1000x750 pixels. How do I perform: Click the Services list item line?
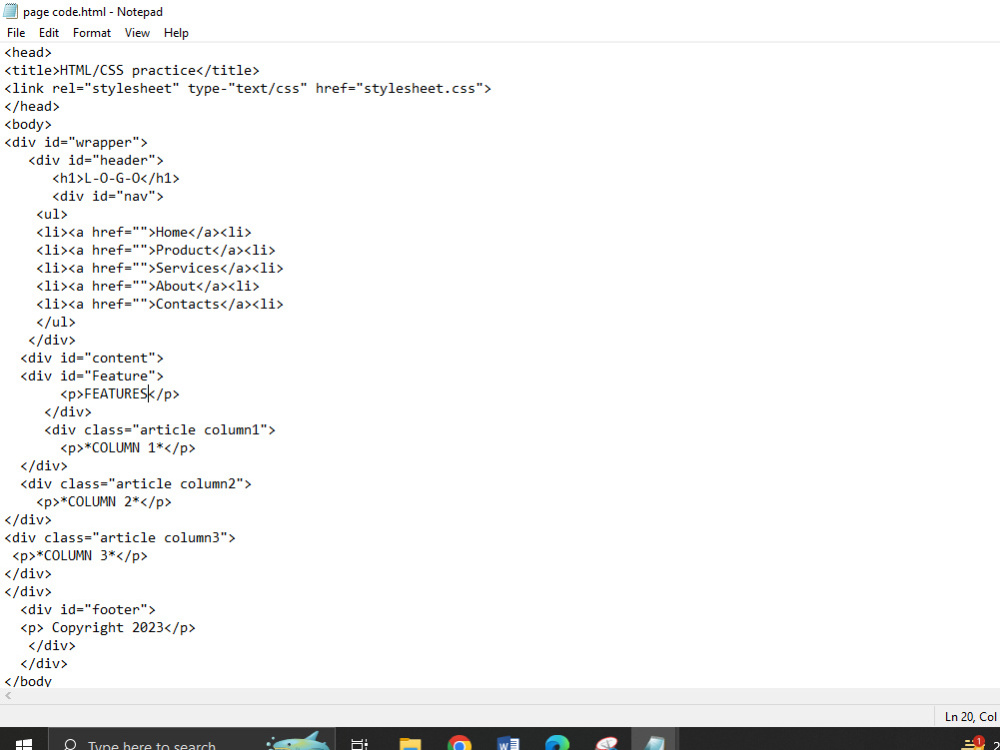(x=160, y=268)
